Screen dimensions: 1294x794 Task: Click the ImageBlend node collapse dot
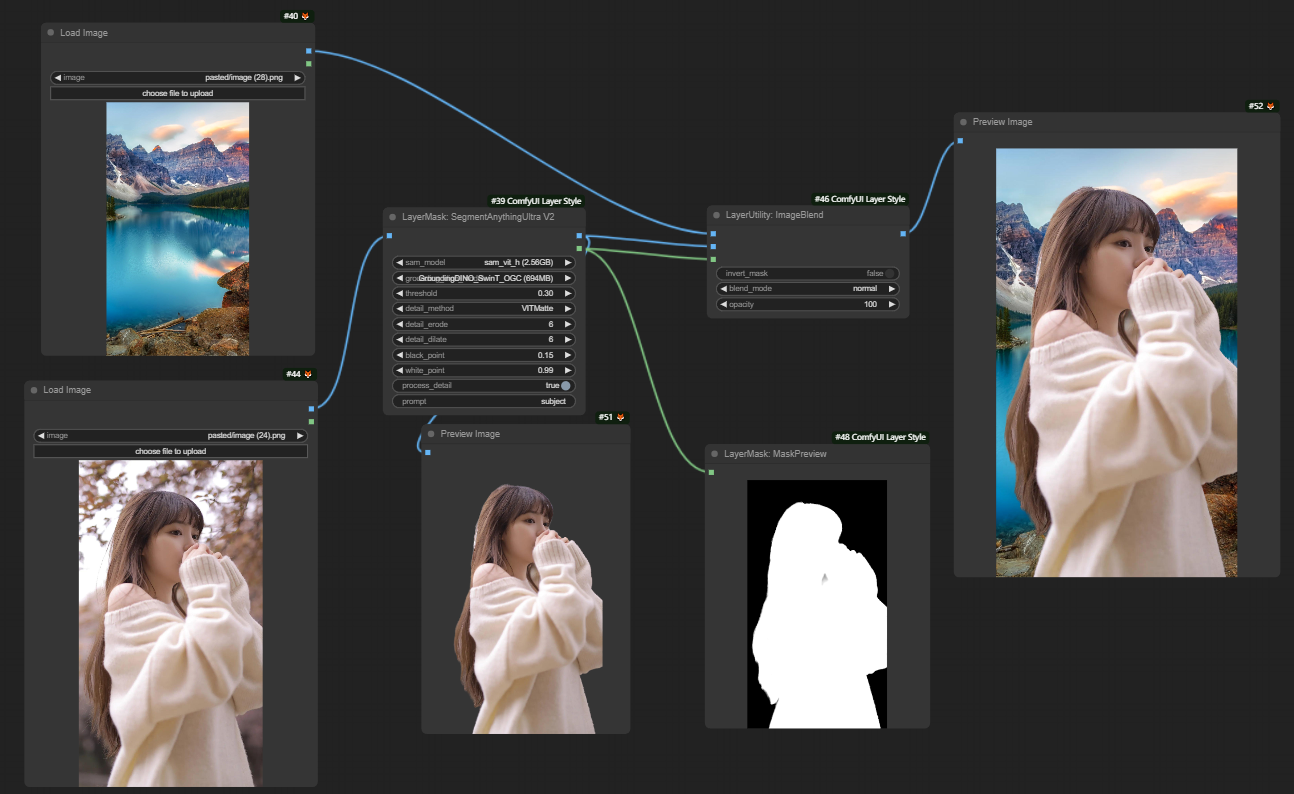click(716, 215)
